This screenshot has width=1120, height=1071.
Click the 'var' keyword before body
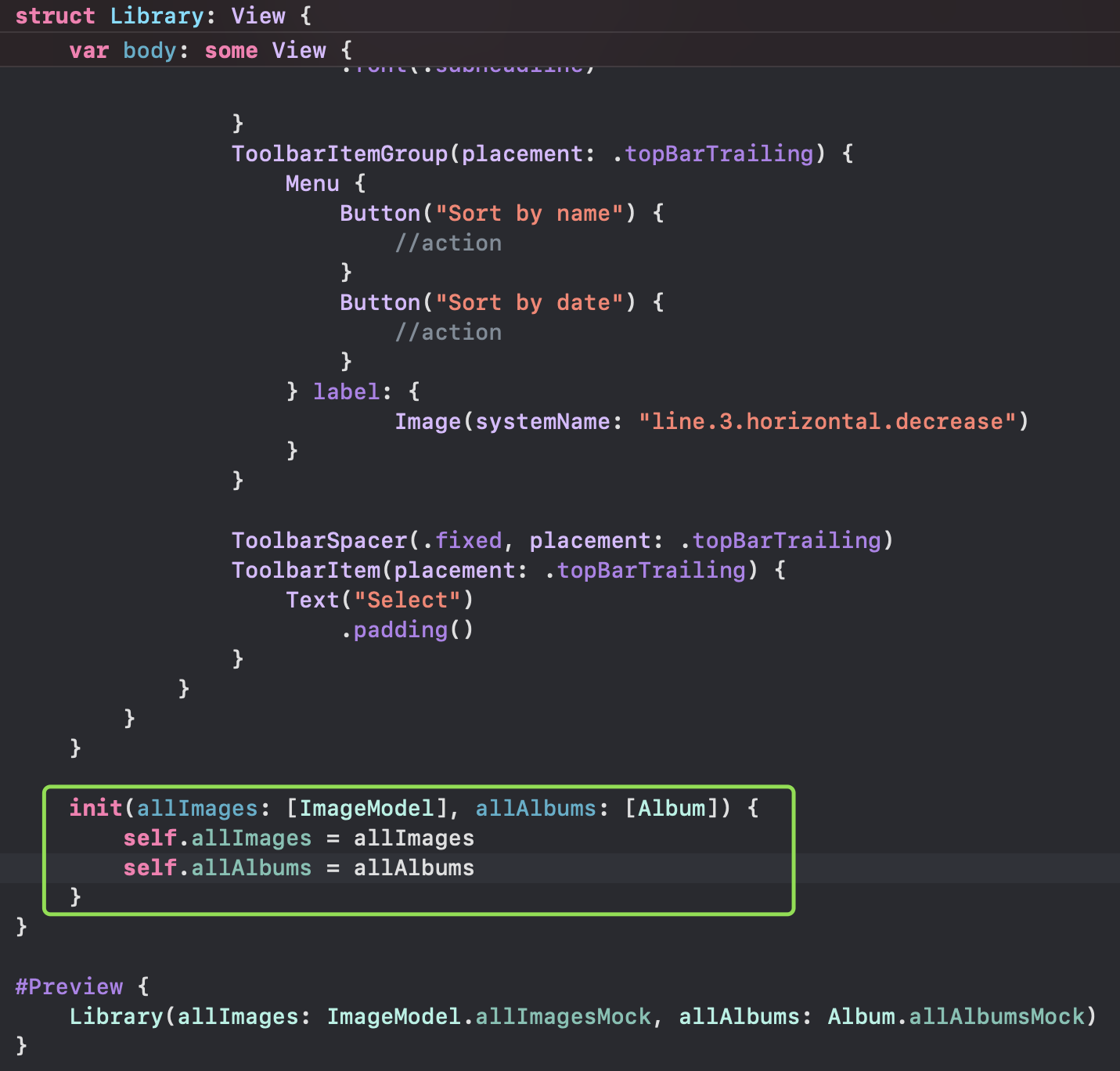click(x=88, y=50)
